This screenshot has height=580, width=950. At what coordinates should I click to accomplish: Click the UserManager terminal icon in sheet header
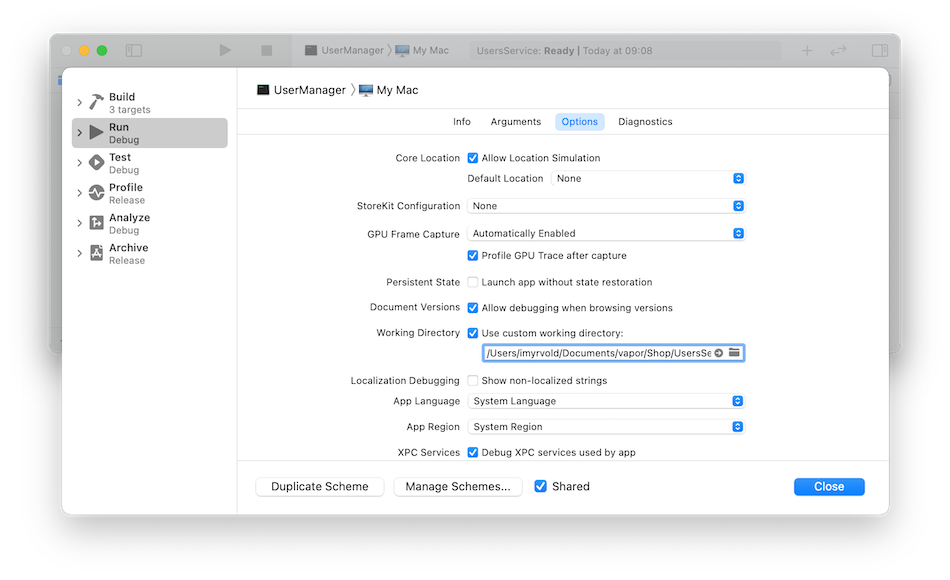pyautogui.click(x=263, y=90)
